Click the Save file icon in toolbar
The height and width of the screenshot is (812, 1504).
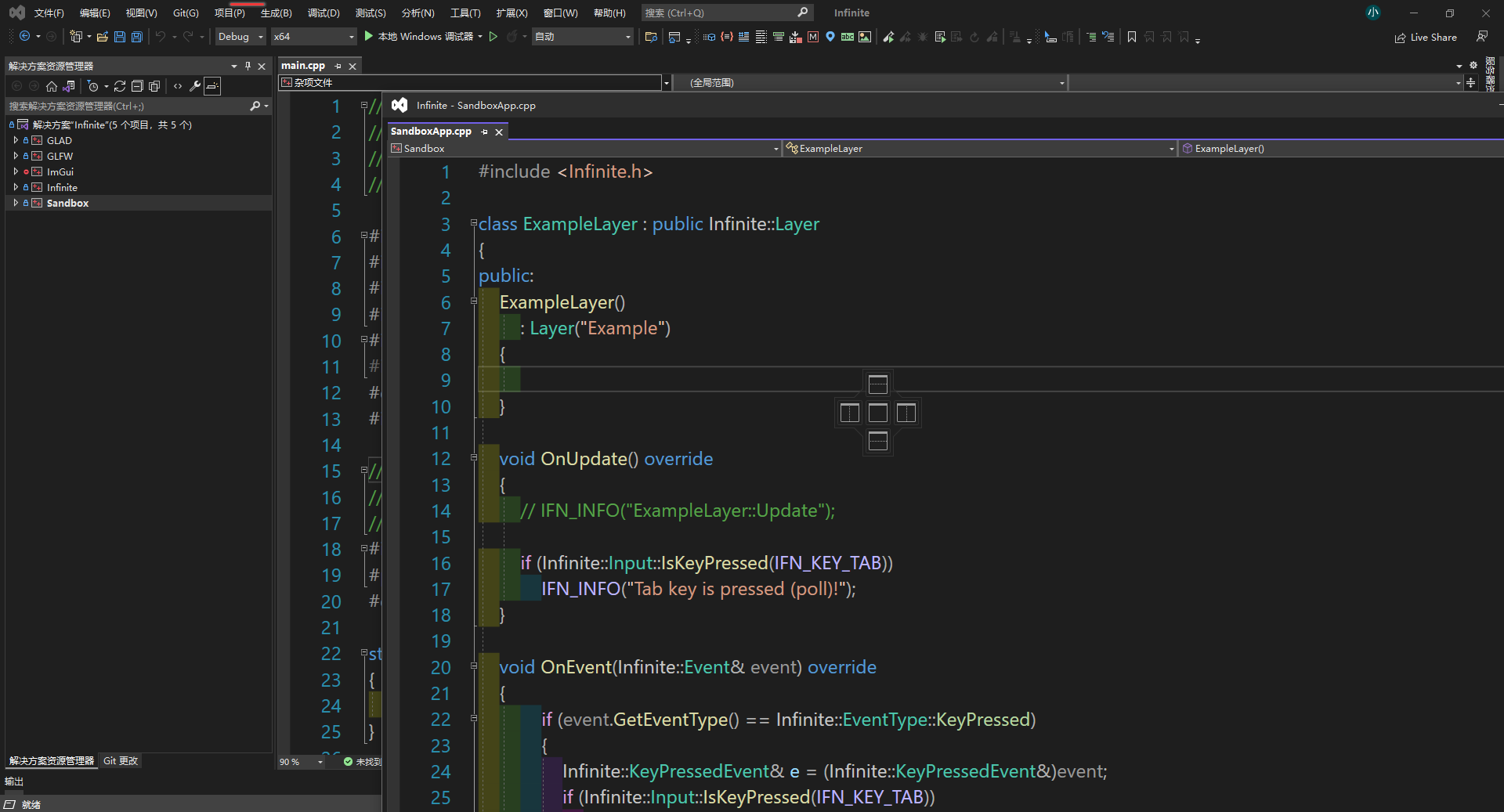(120, 37)
